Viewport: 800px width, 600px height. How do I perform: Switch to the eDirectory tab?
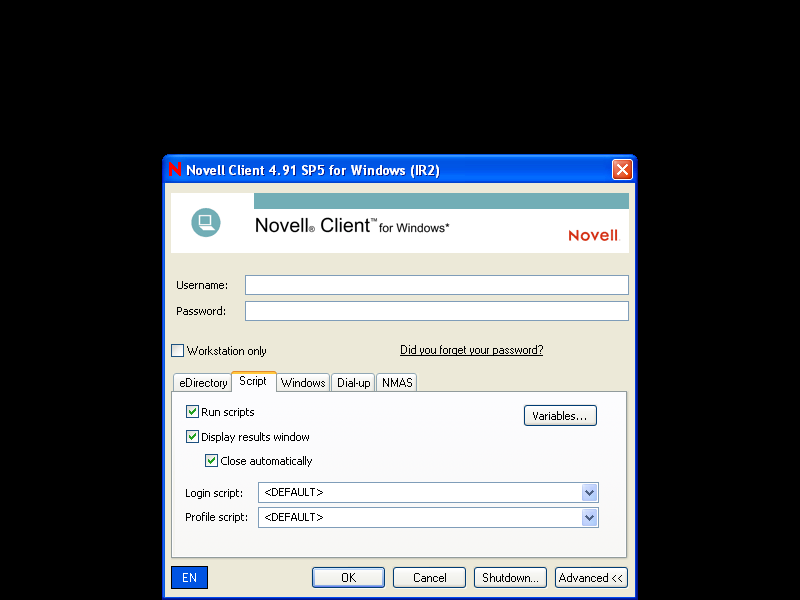pos(203,383)
